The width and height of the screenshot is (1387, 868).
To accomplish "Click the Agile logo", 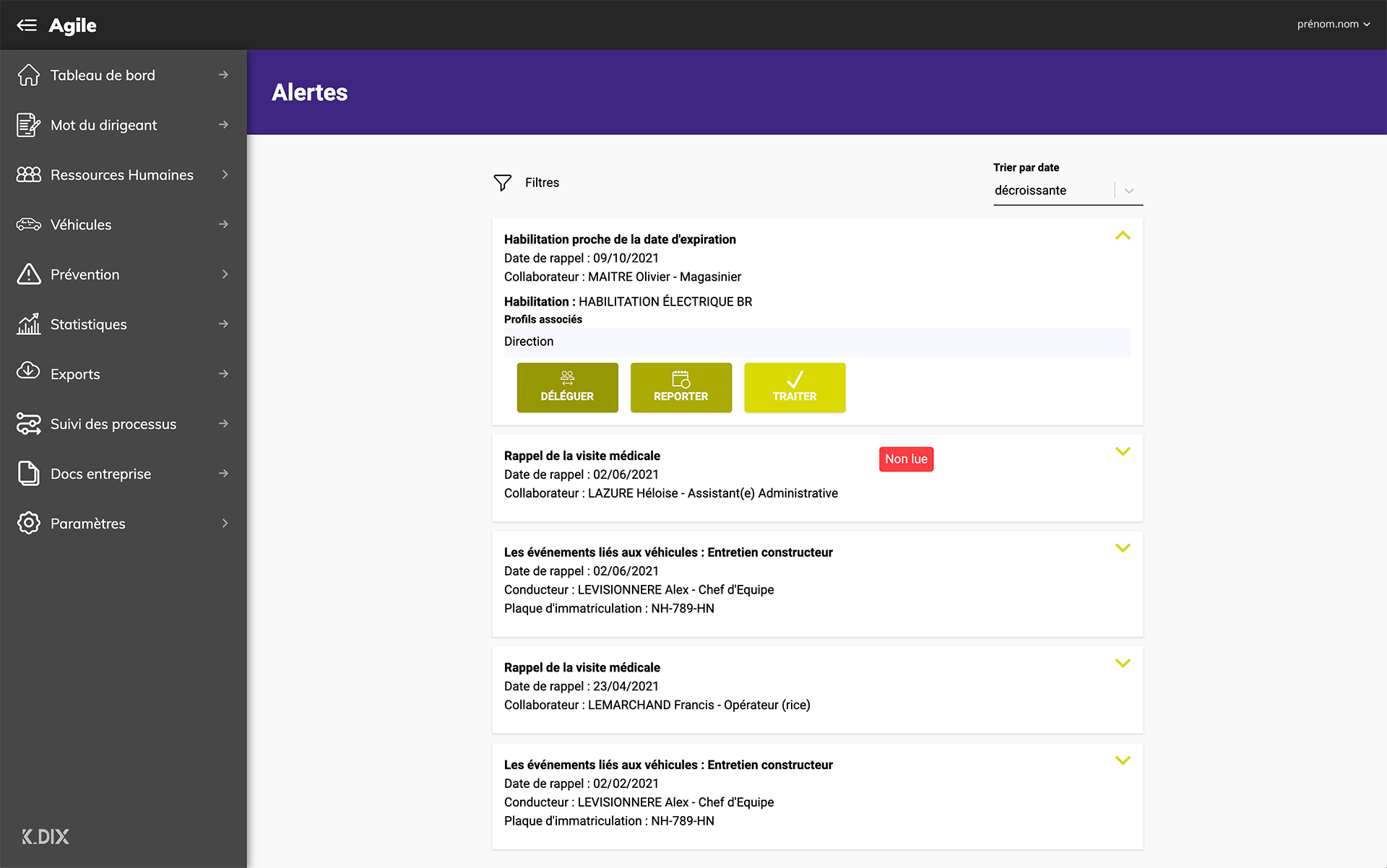I will coord(72,25).
